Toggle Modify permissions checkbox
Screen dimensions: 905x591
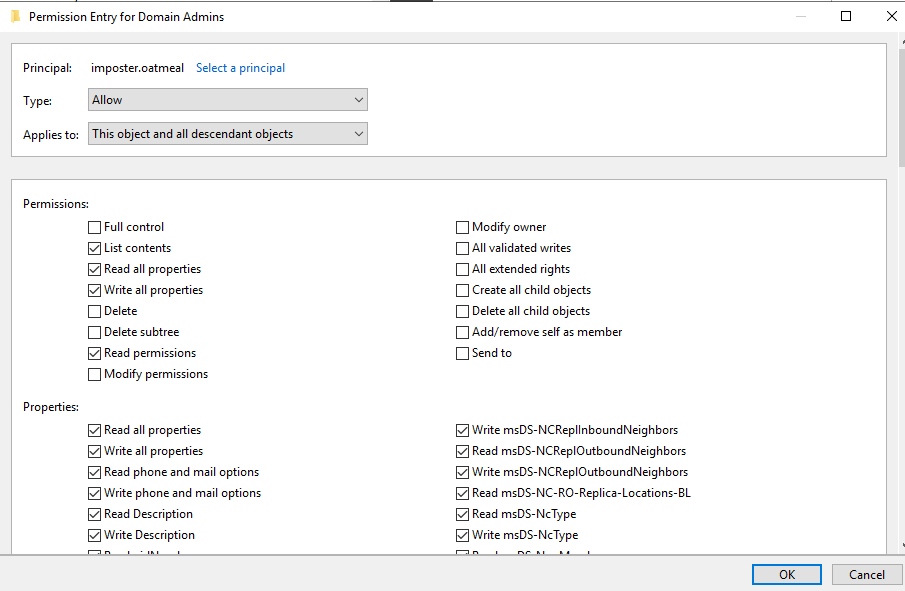point(95,374)
